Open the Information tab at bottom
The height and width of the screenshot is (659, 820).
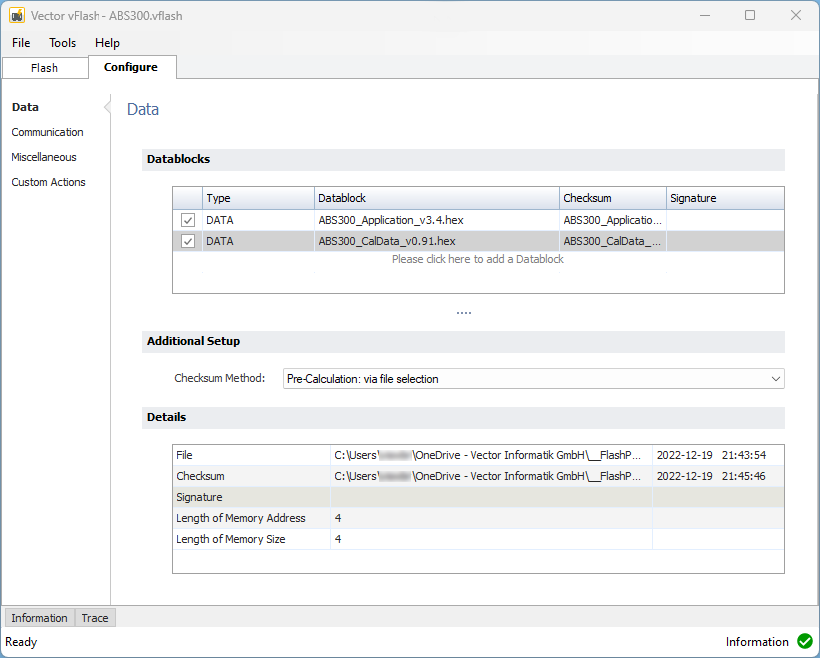tap(39, 618)
